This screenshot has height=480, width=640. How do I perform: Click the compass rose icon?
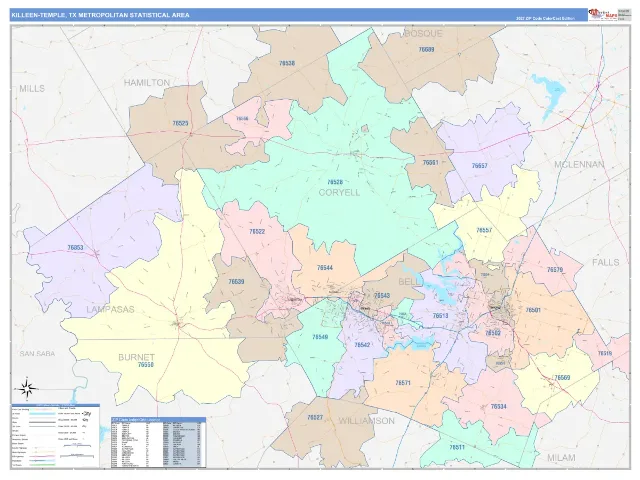point(27,388)
